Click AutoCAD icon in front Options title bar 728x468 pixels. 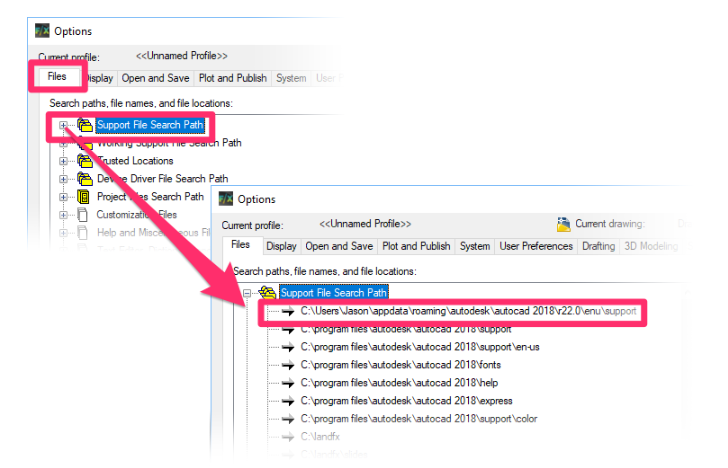[226, 199]
